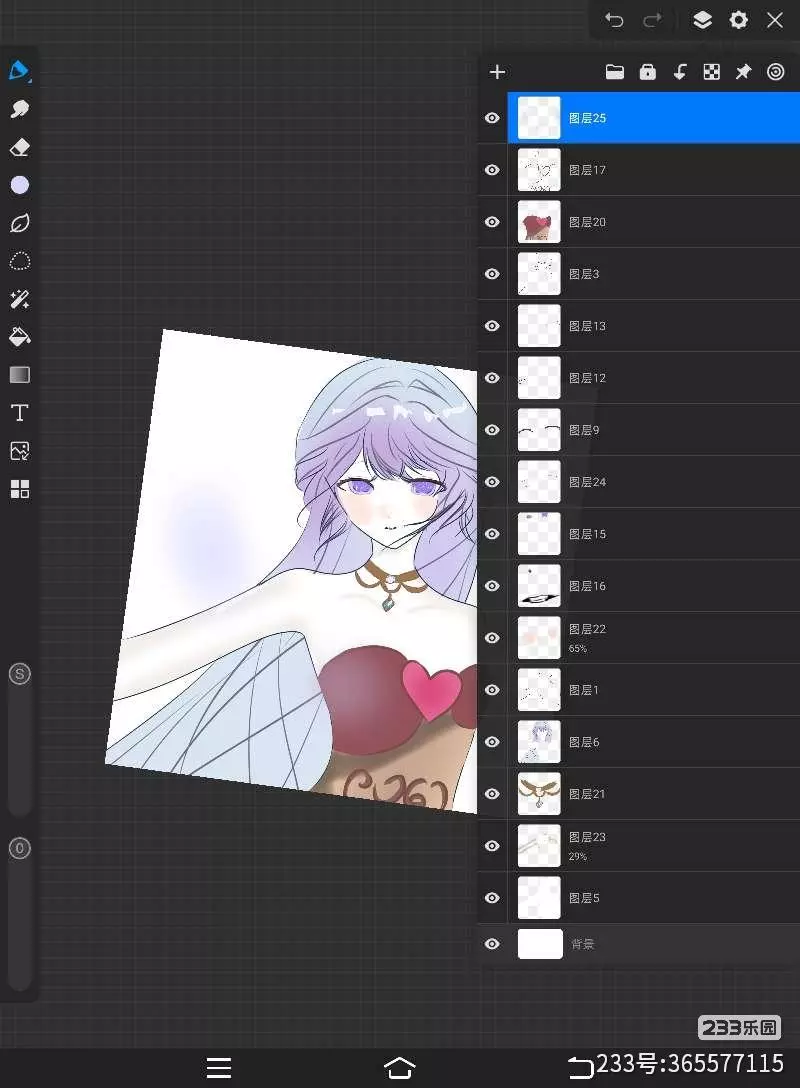The height and width of the screenshot is (1088, 800).
Task: Select the Smudge tool
Action: tap(19, 109)
